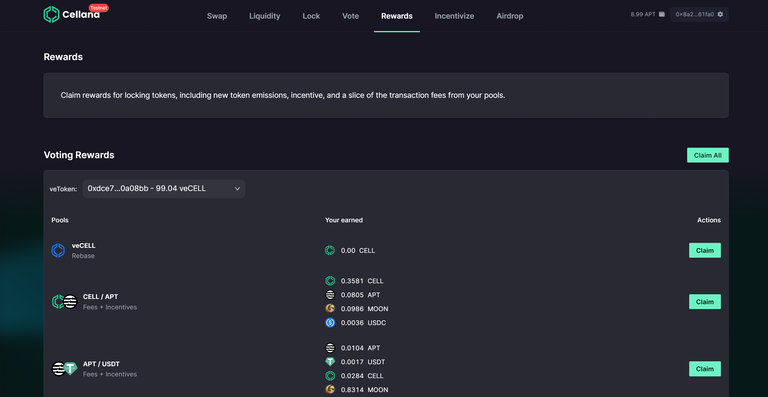768x397 pixels.
Task: Click the MOON icon next to 0.0986
Action: point(330,309)
